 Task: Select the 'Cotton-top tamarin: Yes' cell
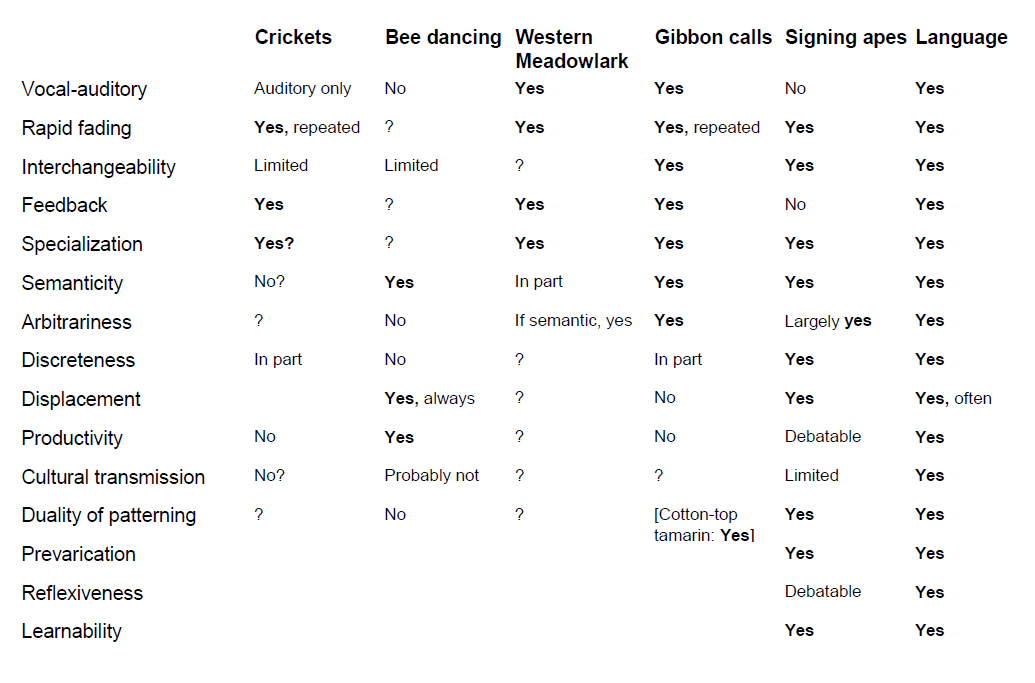pyautogui.click(x=704, y=525)
